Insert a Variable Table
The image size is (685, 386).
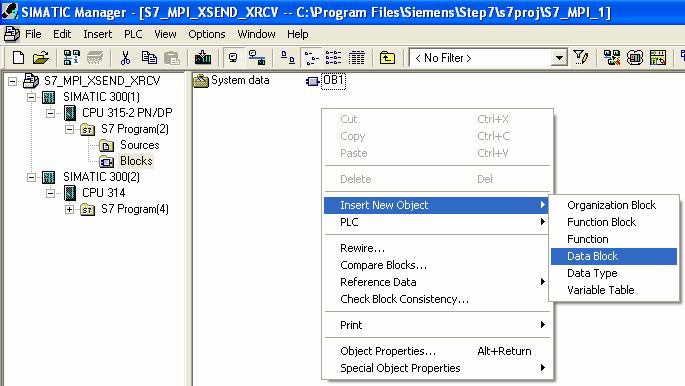(614, 290)
